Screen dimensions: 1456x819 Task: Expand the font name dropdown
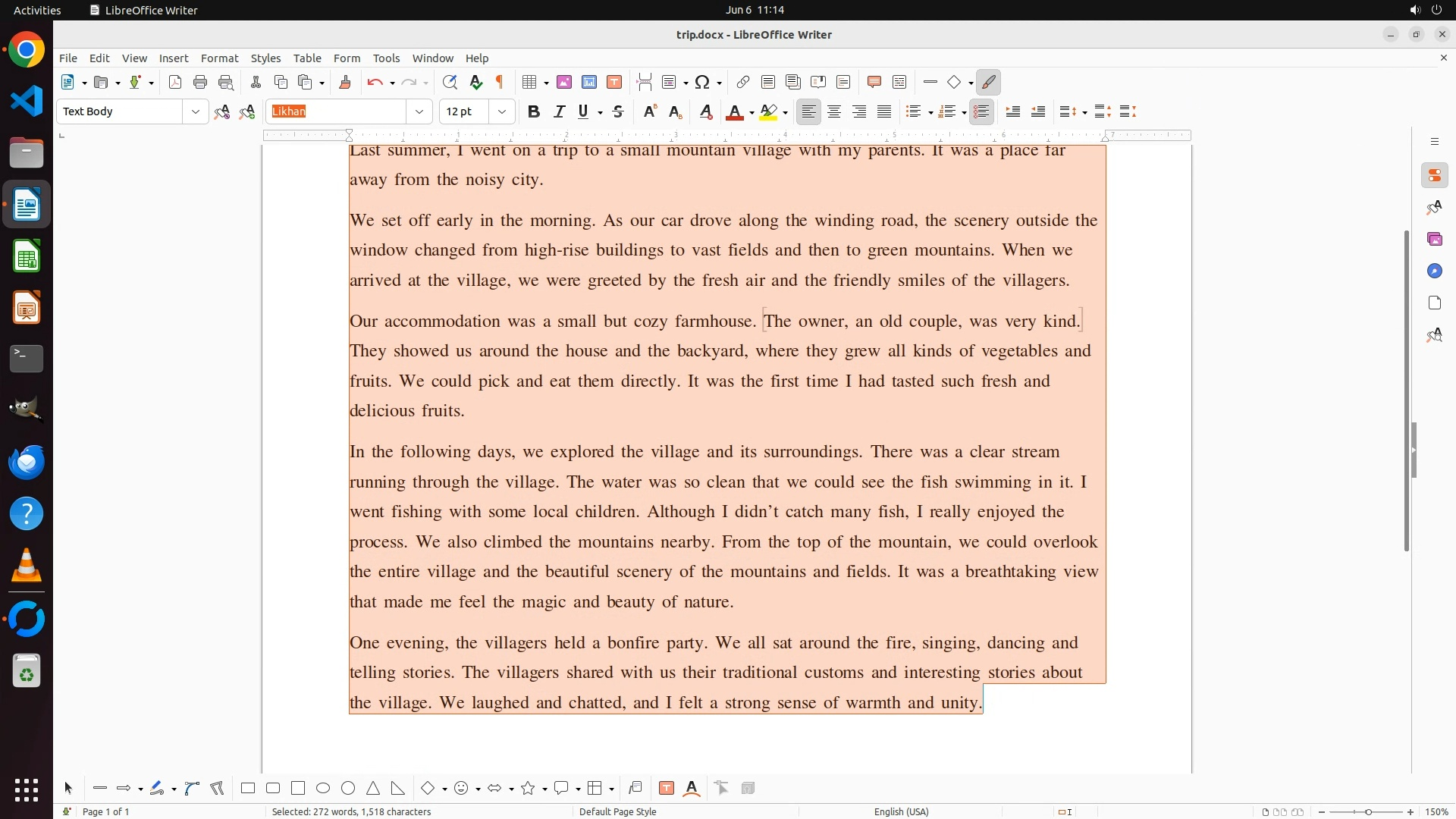pyautogui.click(x=419, y=112)
